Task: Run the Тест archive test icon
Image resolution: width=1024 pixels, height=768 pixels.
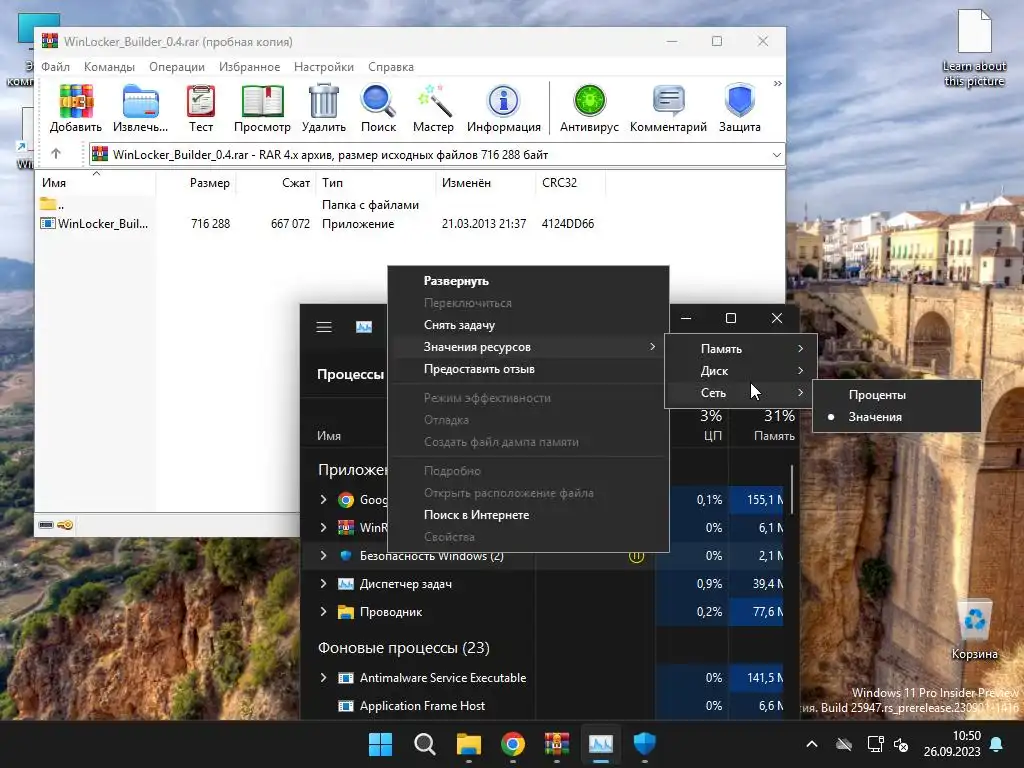Action: pos(200,108)
